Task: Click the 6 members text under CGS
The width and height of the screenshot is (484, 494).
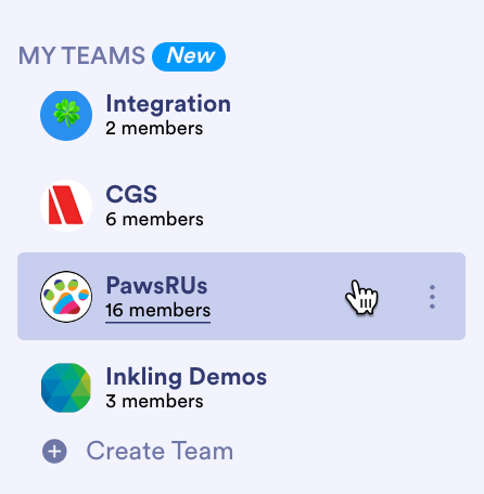Action: (154, 220)
